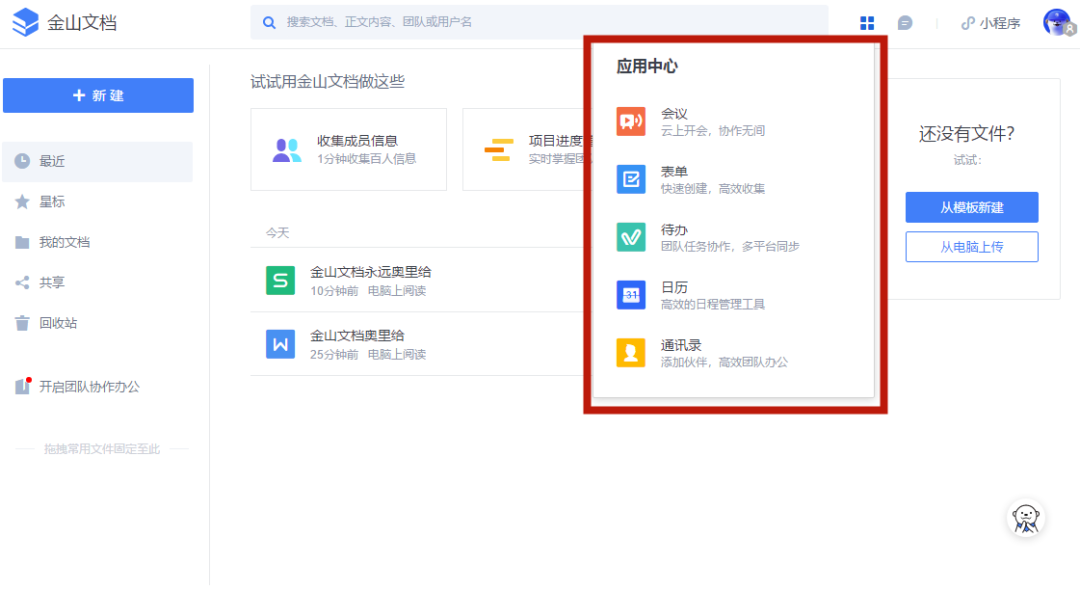1080x591 pixels.
Task: Click the clock icon beside 最近
Action: (x=22, y=161)
